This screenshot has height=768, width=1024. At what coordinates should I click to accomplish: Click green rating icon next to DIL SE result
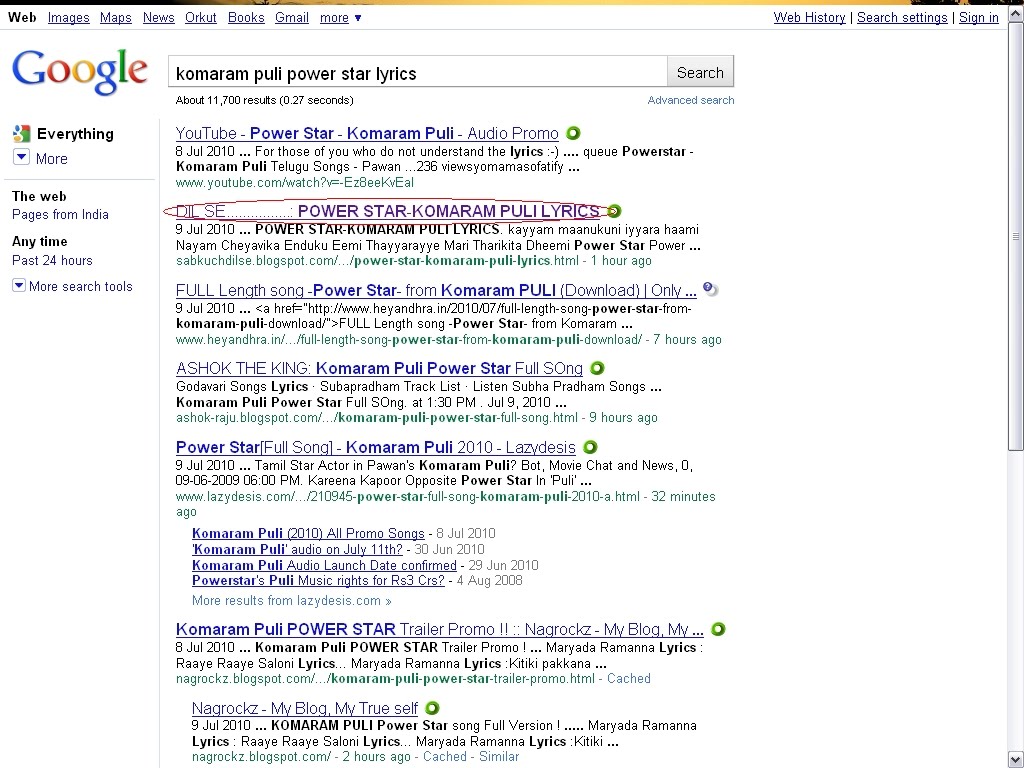pos(614,211)
